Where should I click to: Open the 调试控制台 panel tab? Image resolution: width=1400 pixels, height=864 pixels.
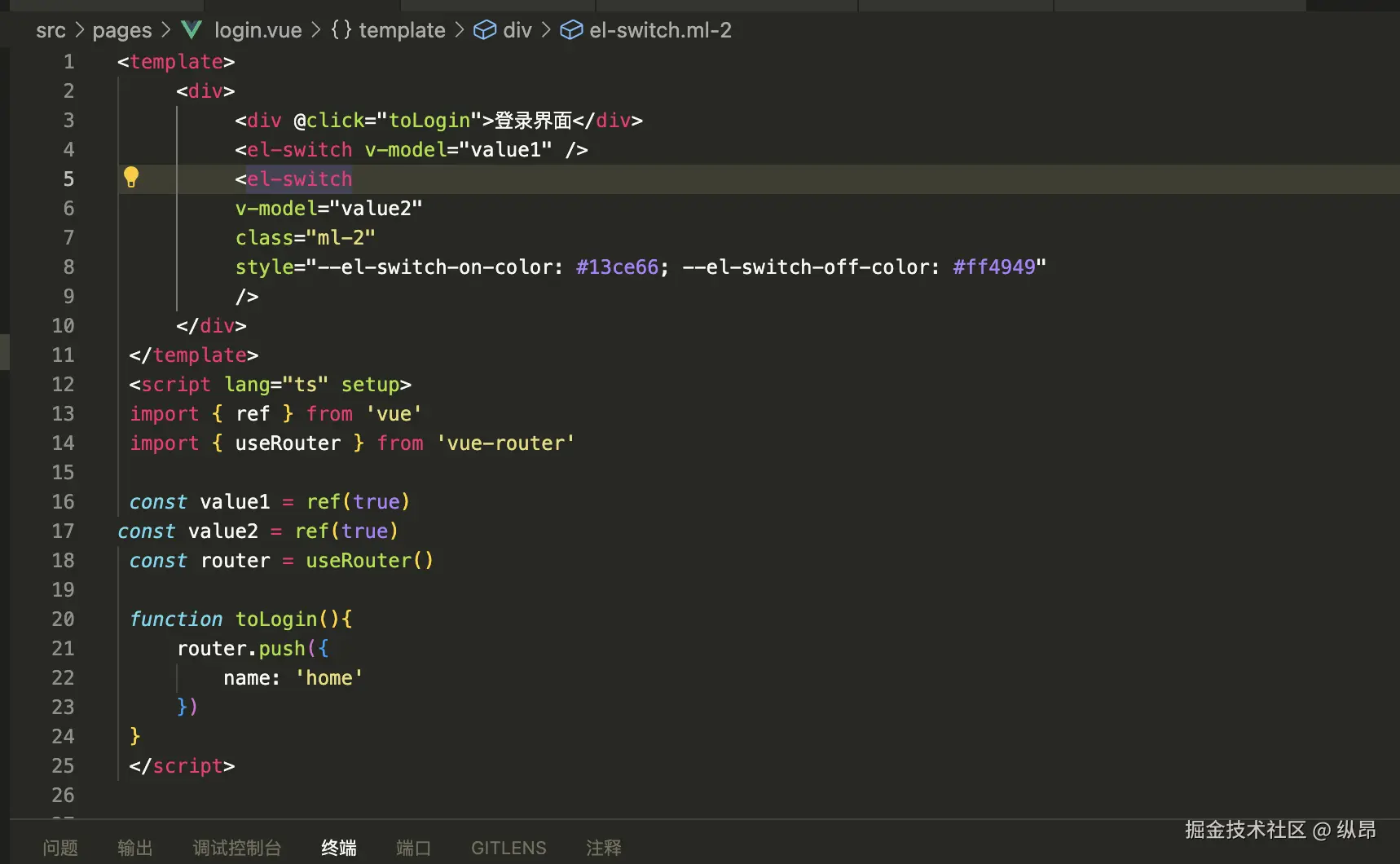[x=237, y=848]
